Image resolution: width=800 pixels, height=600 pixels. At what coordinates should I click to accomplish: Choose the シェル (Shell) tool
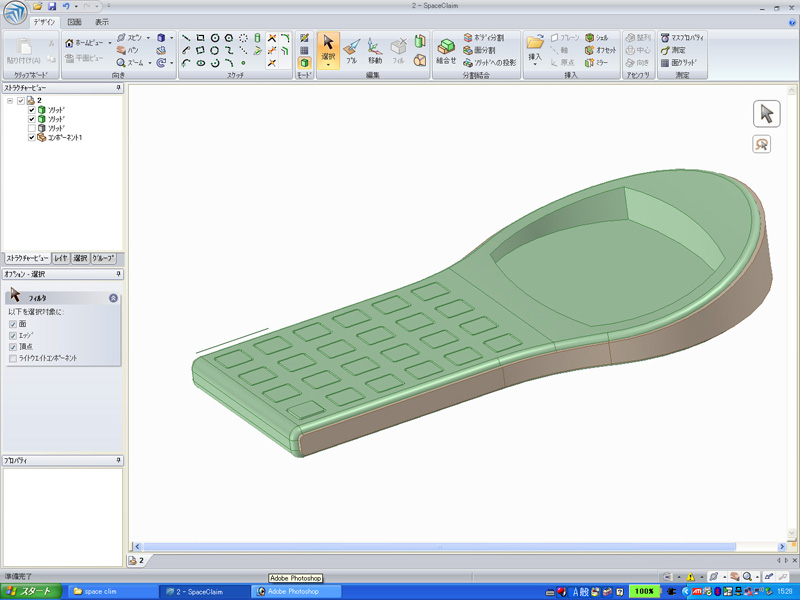(x=597, y=37)
